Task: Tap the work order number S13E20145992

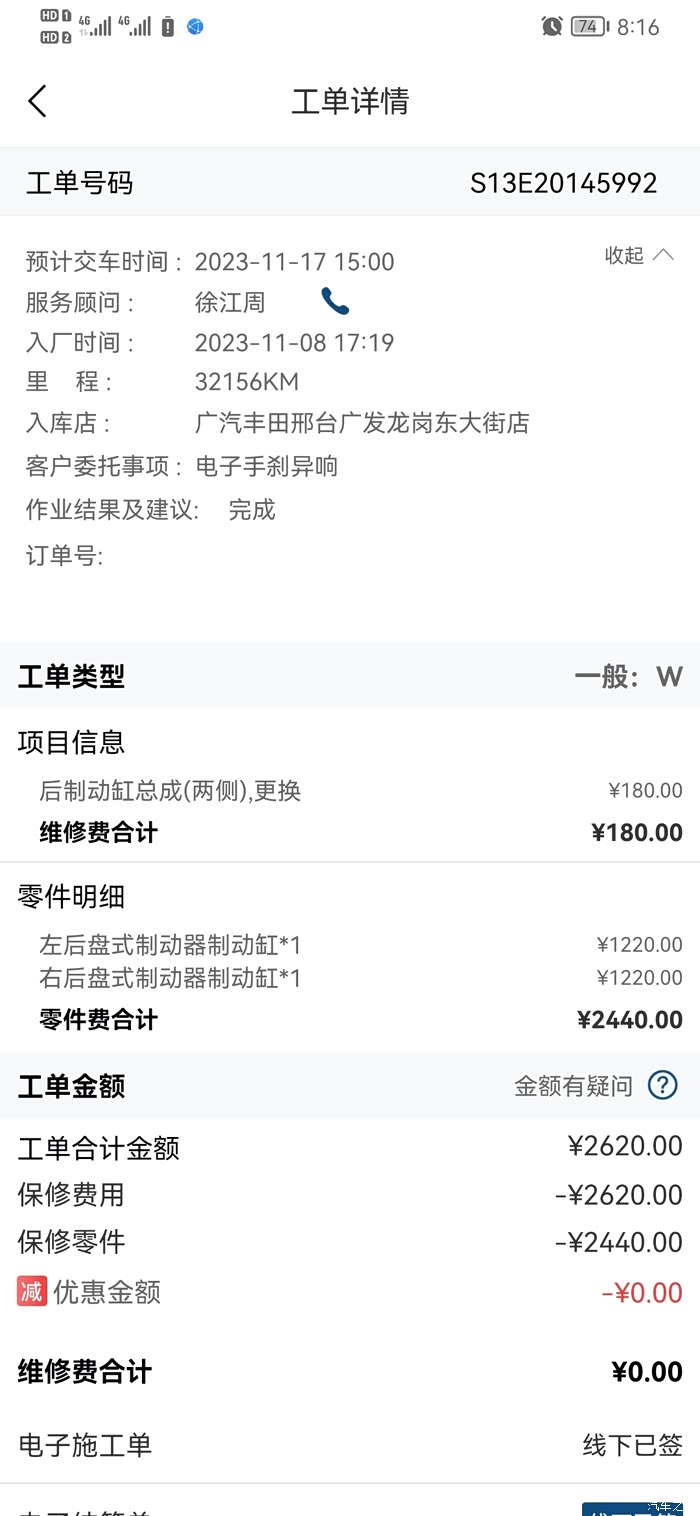Action: coord(563,183)
